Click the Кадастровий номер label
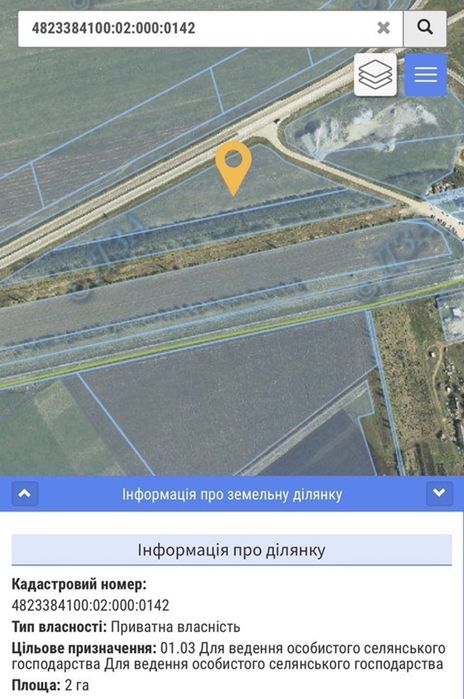464x699 pixels. [79, 584]
